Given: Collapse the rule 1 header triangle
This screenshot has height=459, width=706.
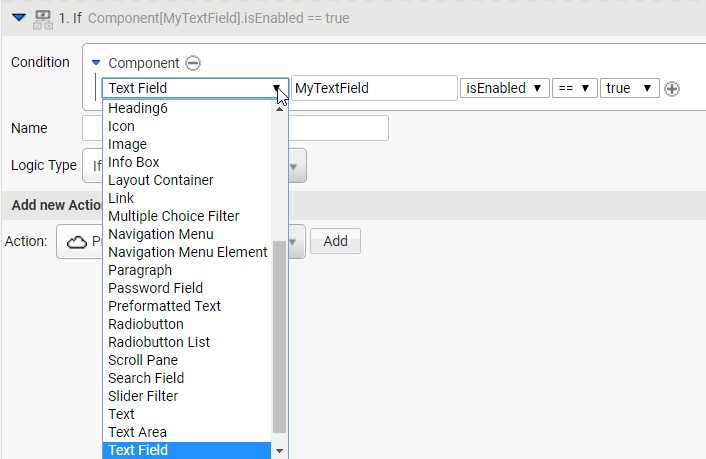Looking at the screenshot, I should point(19,18).
